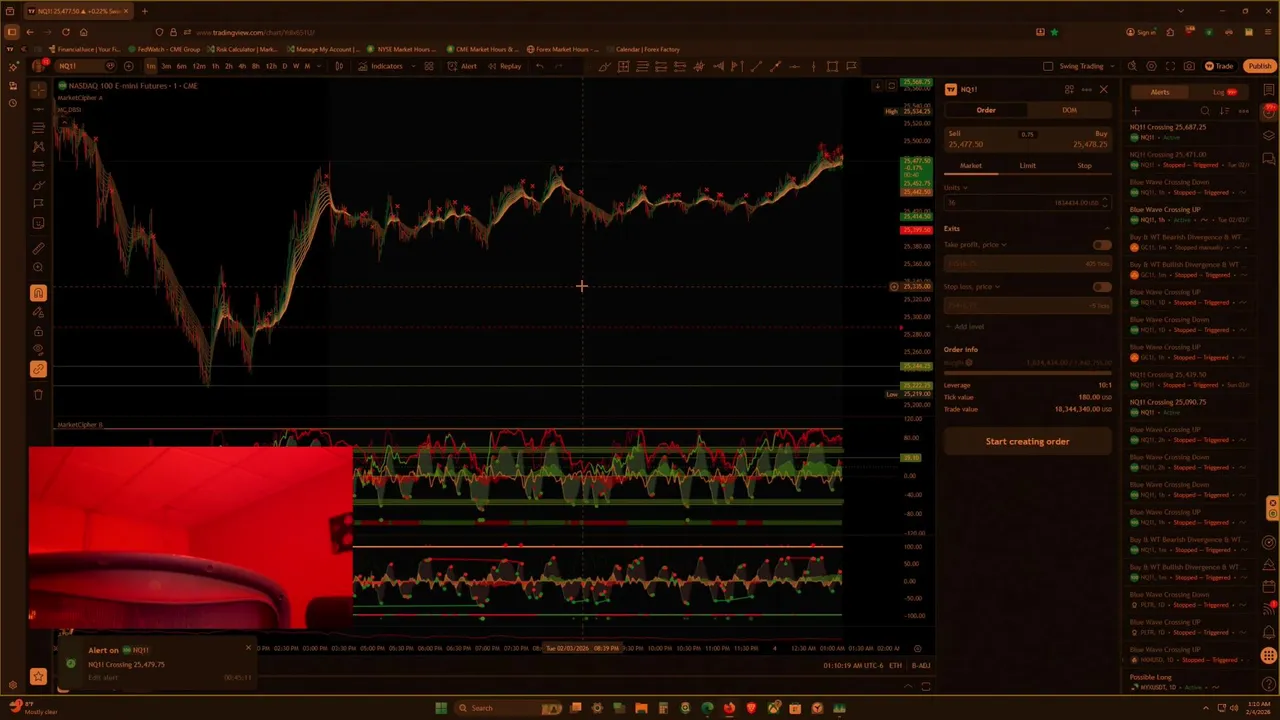Search alerts with magnifier icon
Screen dimensions: 1280x720
1205,111
